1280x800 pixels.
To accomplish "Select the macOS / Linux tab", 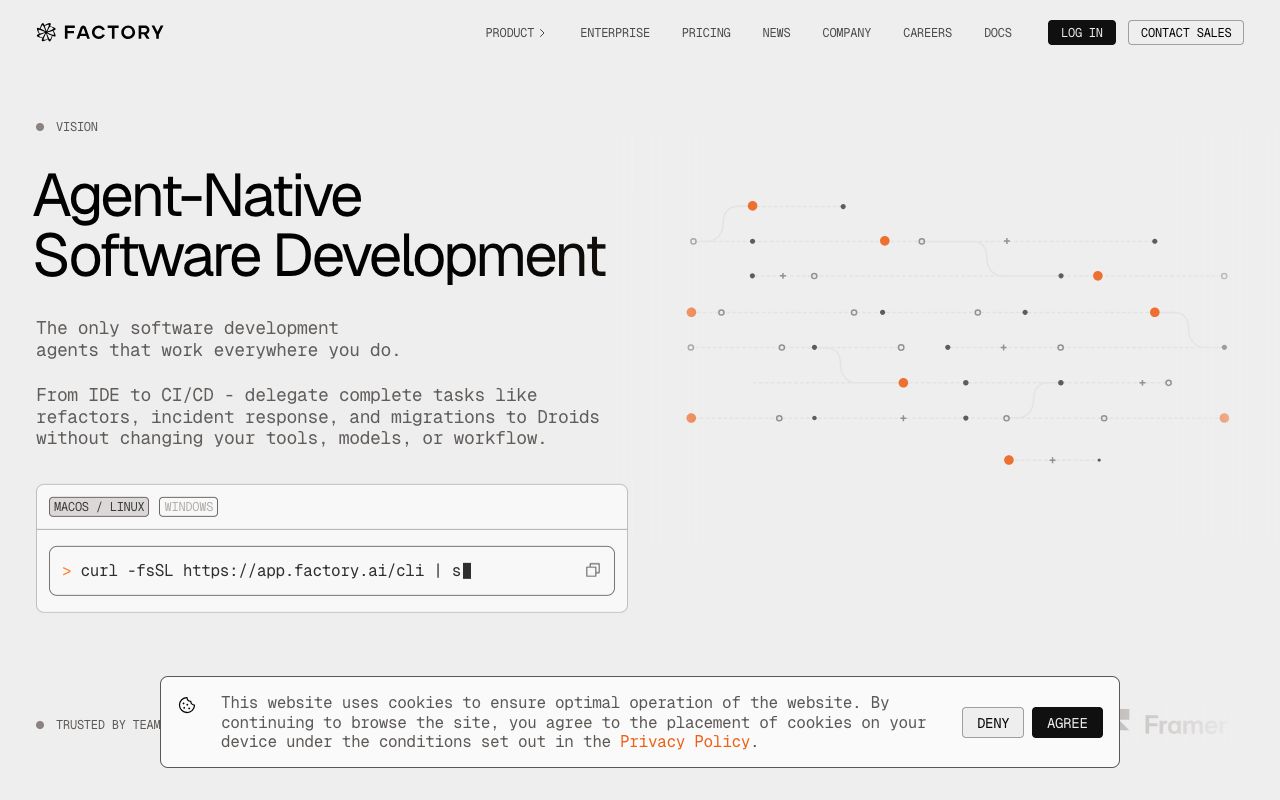I will click(x=99, y=507).
